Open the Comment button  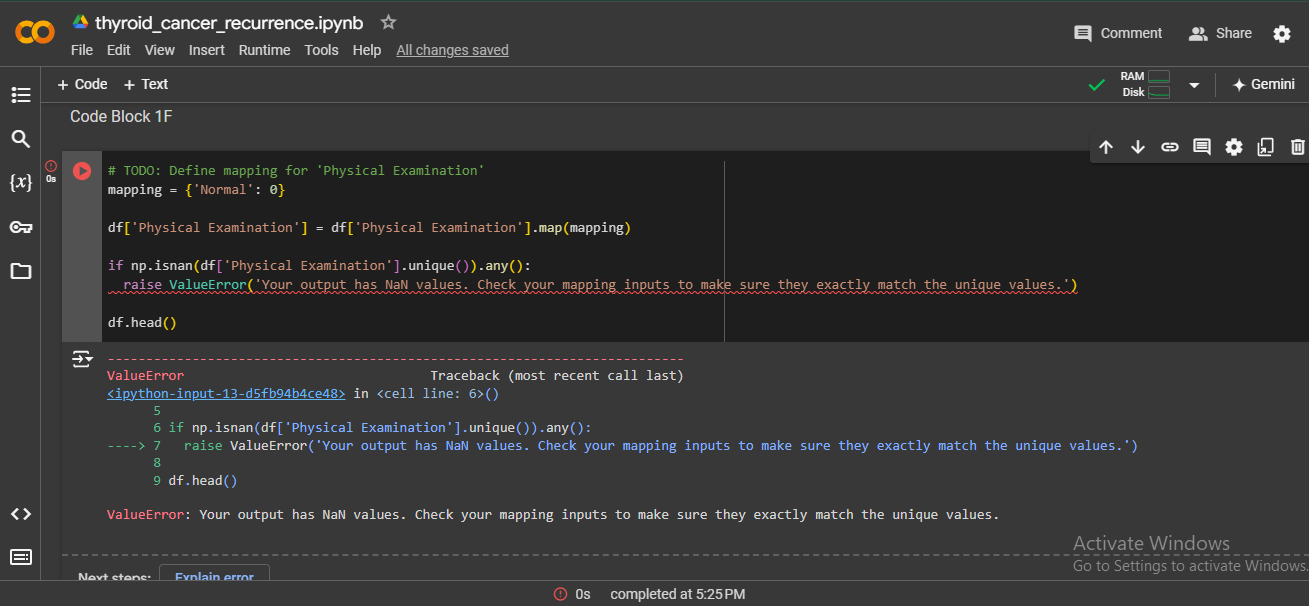click(1118, 33)
